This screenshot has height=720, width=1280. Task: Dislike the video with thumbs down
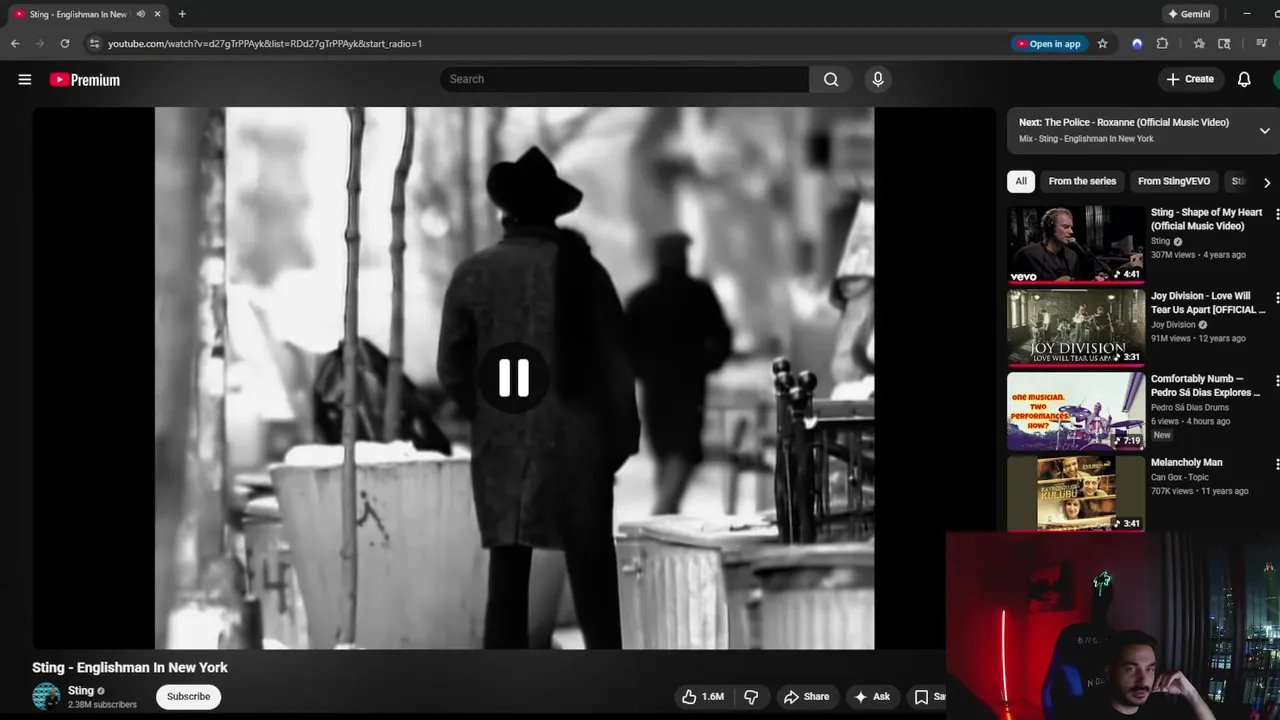pyautogui.click(x=751, y=696)
